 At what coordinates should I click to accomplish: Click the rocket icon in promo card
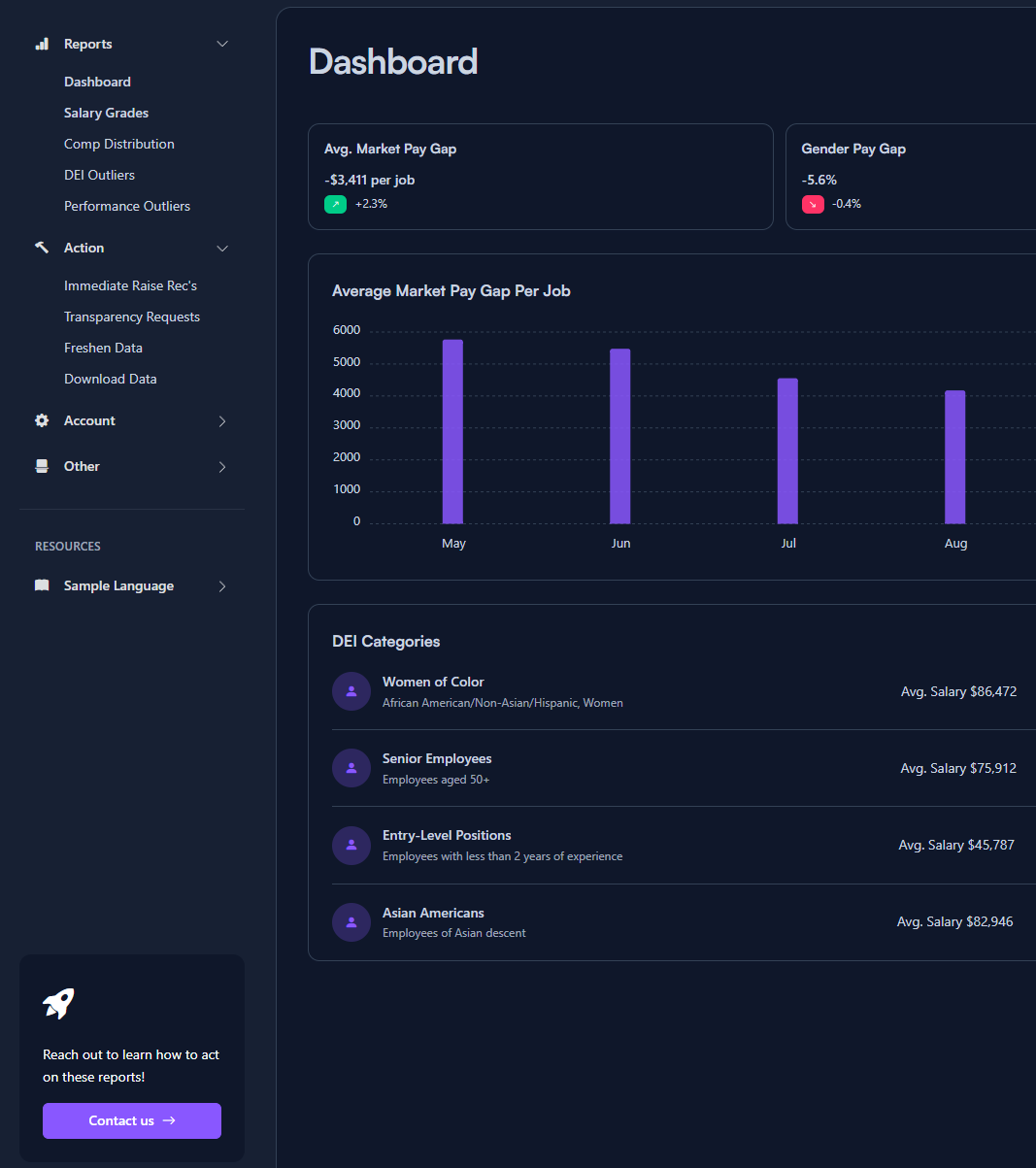click(x=58, y=1003)
